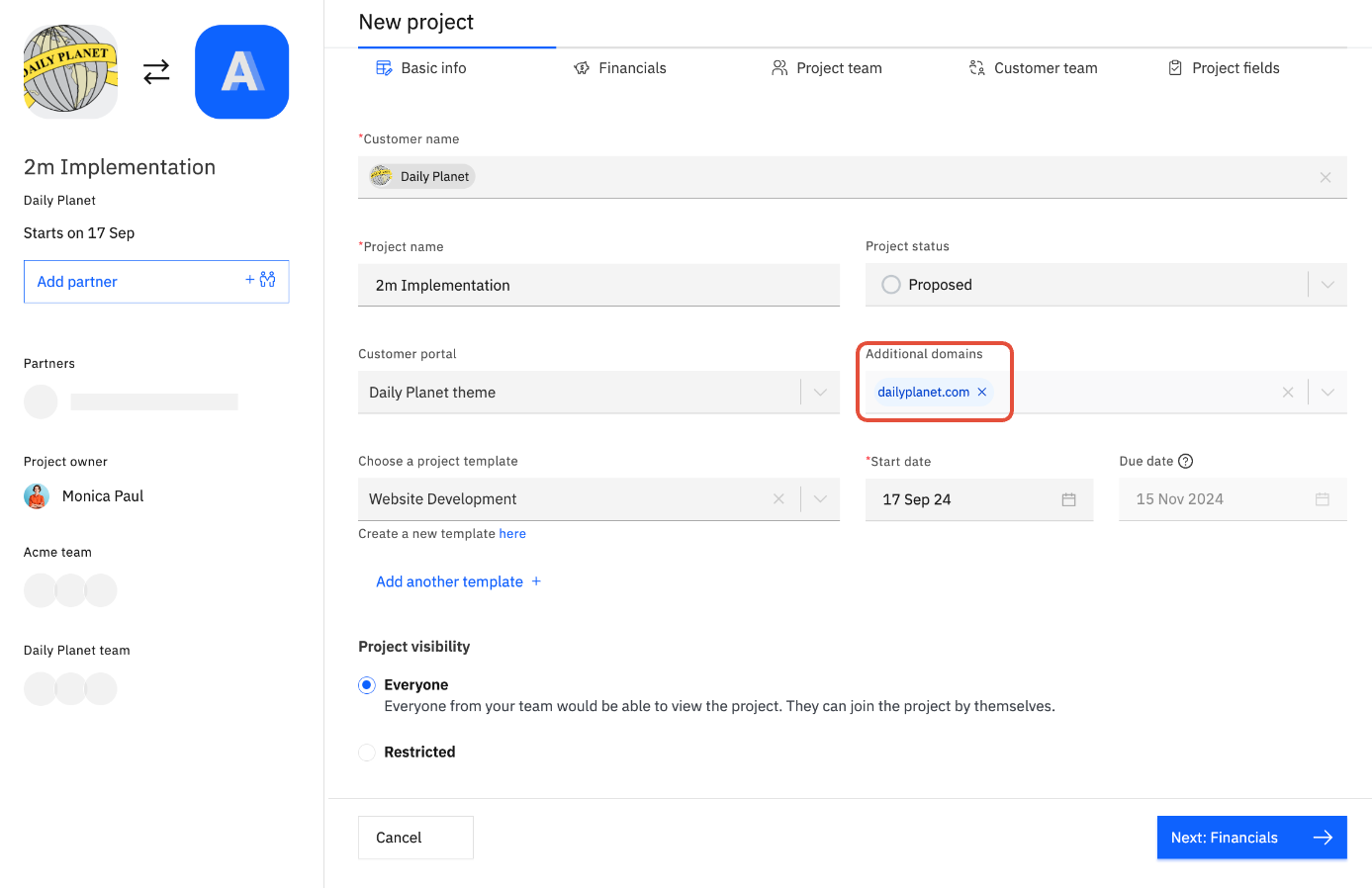Click the Basic info form icon
1372x888 pixels.
pyautogui.click(x=384, y=68)
